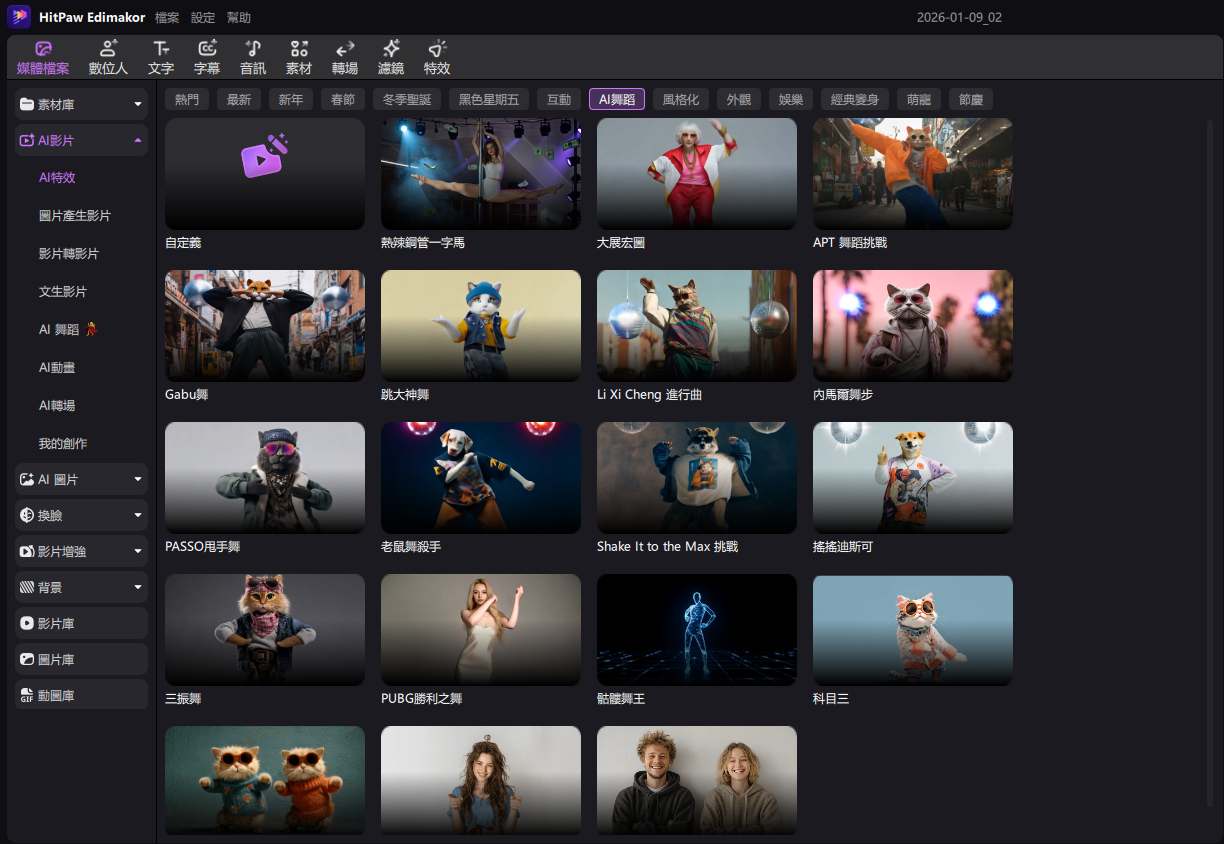Image resolution: width=1224 pixels, height=844 pixels.
Task: Select the PUBG勝利之舞 template thumbnail
Action: click(x=481, y=630)
